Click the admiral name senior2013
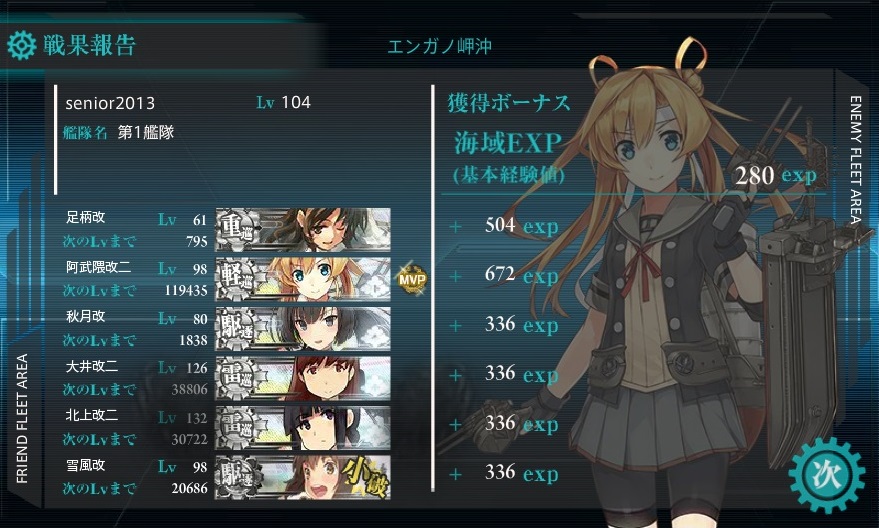This screenshot has width=879, height=528. (110, 103)
